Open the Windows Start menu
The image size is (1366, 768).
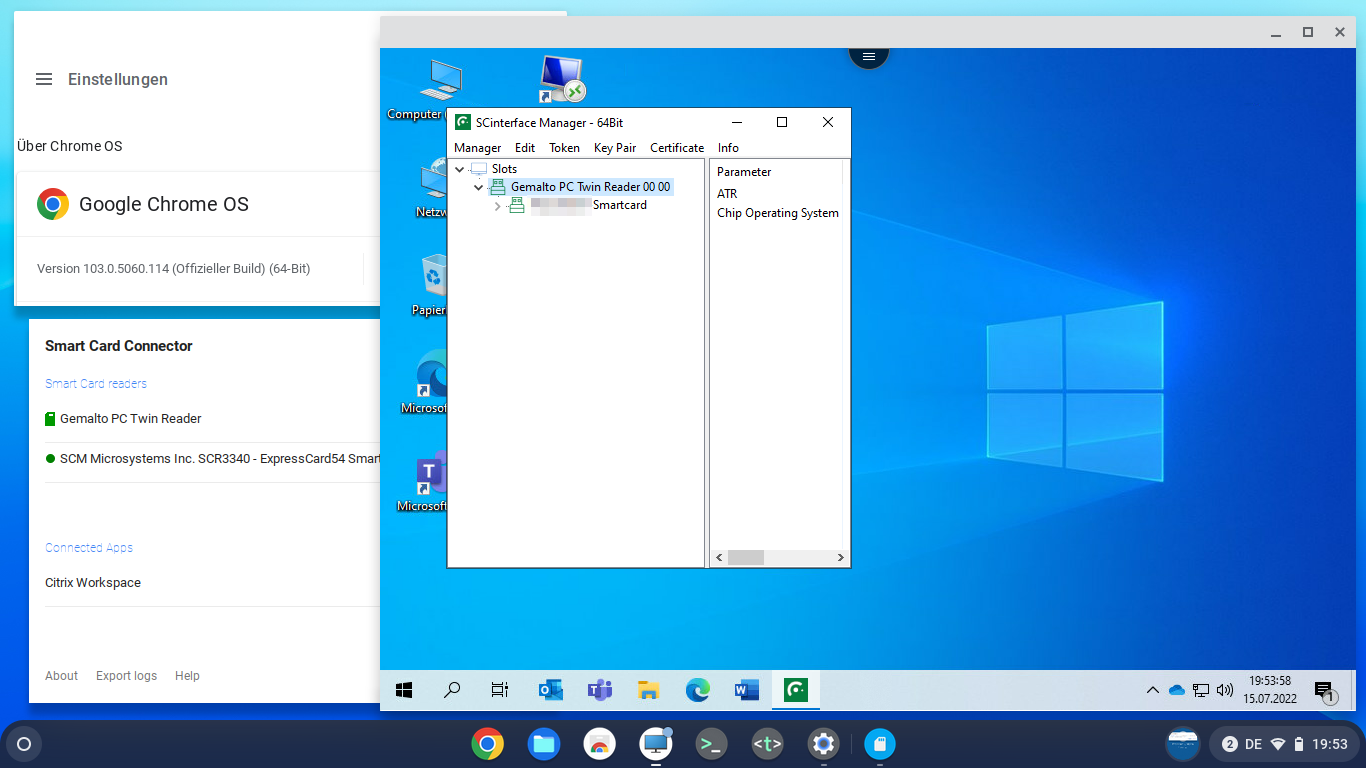pyautogui.click(x=404, y=690)
